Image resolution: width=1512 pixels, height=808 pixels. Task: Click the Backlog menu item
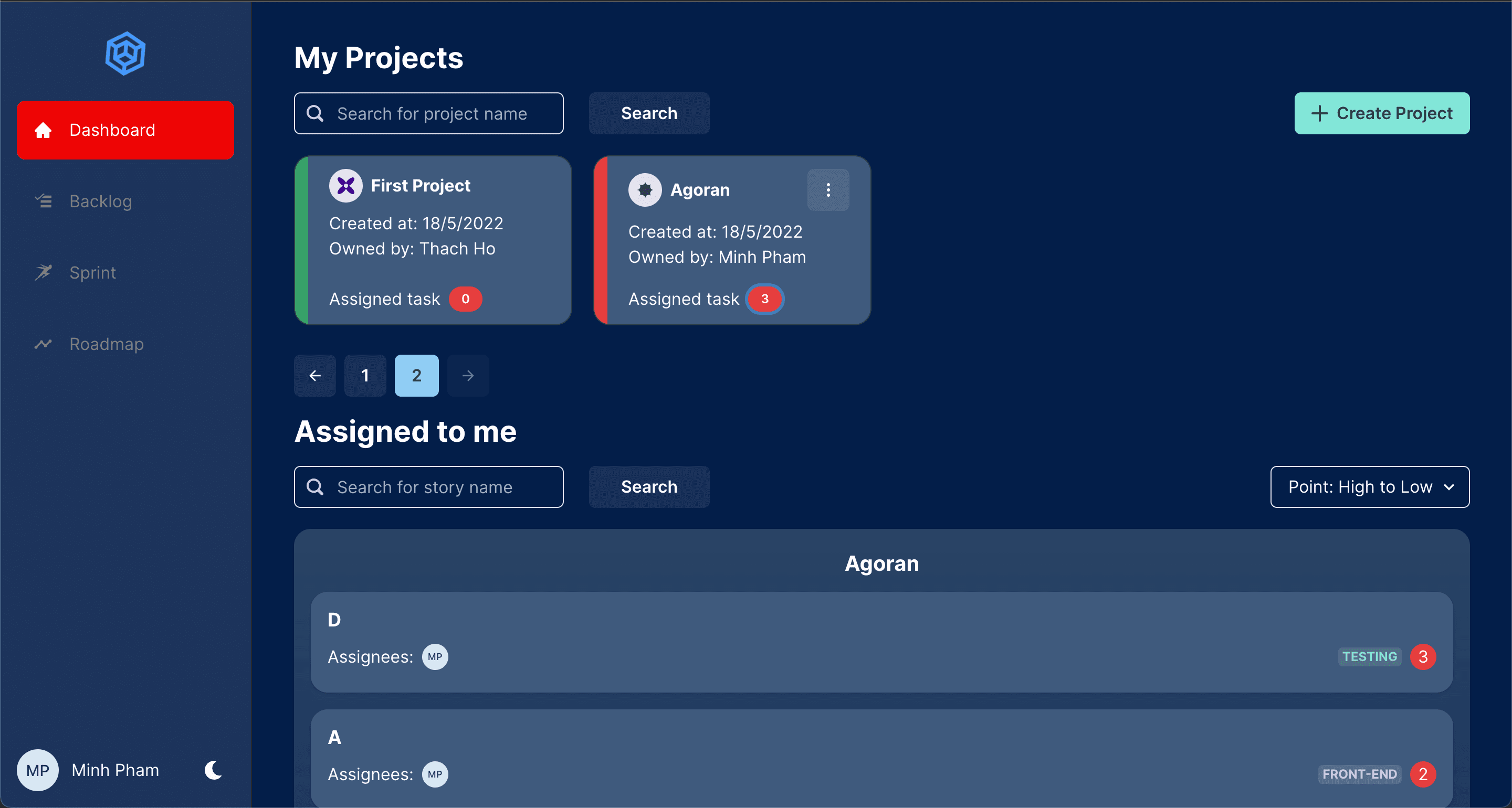(x=99, y=201)
